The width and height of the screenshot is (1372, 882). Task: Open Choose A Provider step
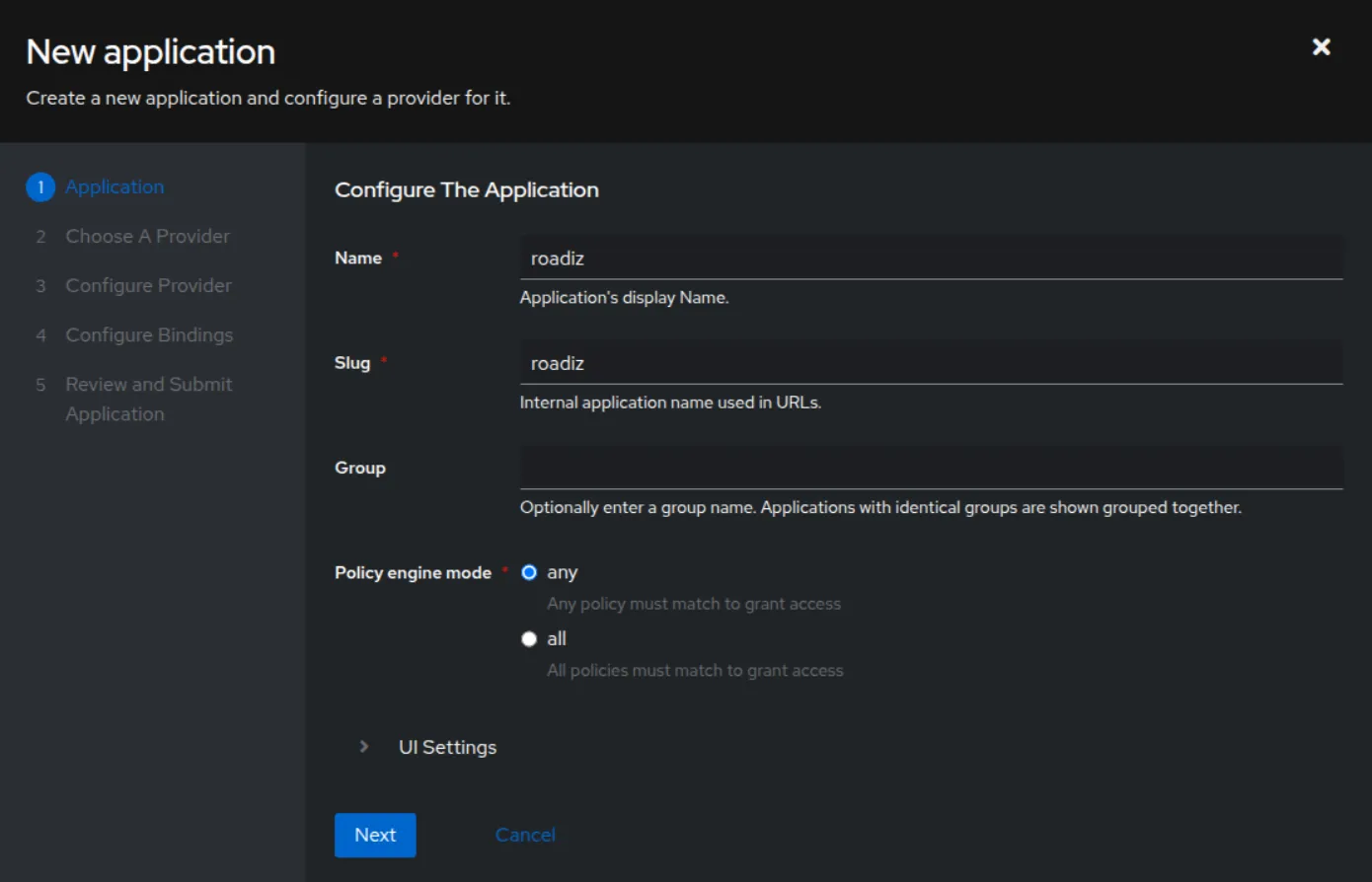[x=147, y=236]
